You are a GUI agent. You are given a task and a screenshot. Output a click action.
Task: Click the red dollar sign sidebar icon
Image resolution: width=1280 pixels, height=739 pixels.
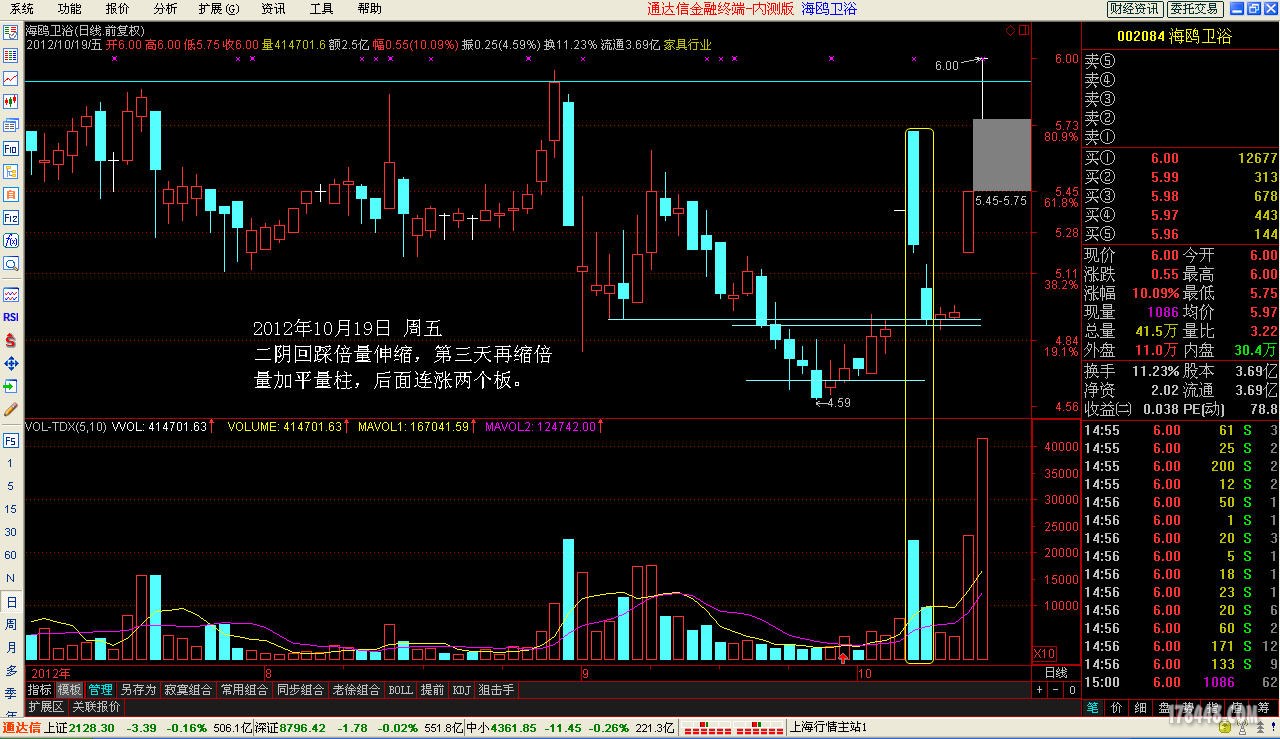[11, 340]
